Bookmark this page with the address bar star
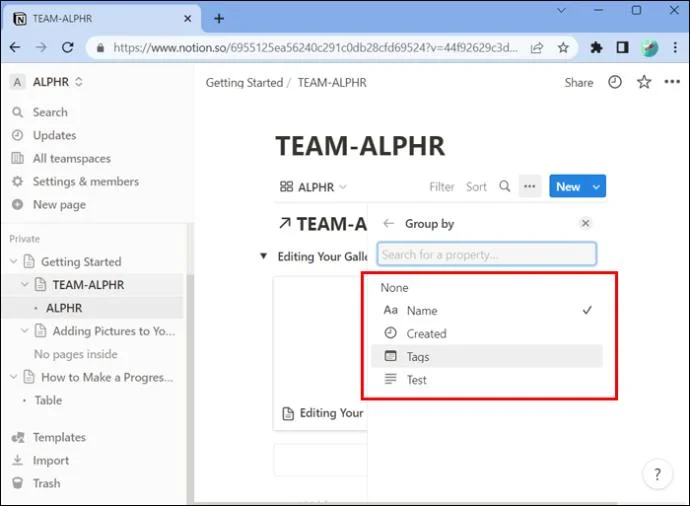 [563, 48]
